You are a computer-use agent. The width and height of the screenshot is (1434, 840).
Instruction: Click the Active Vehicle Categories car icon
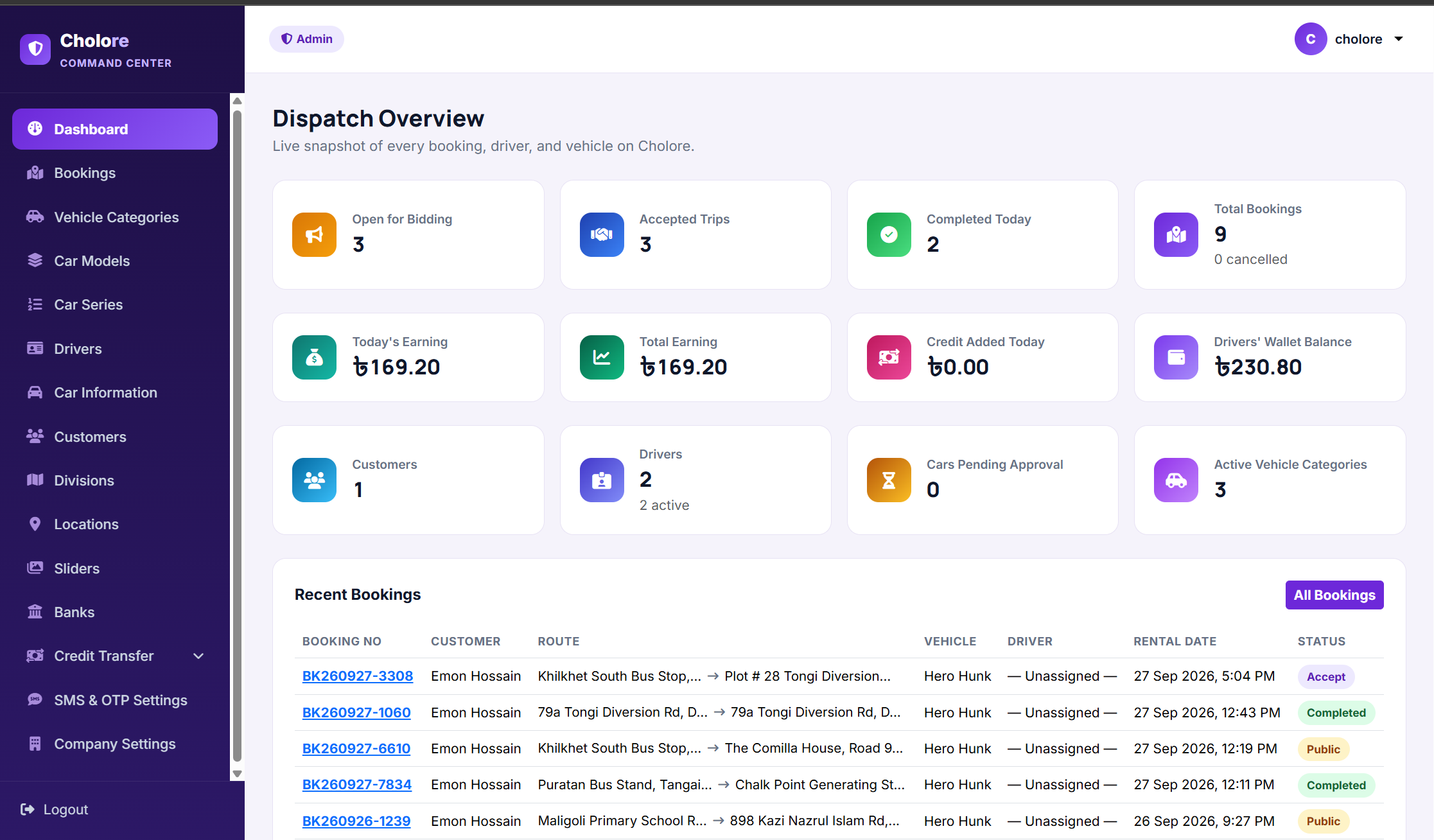(1176, 480)
